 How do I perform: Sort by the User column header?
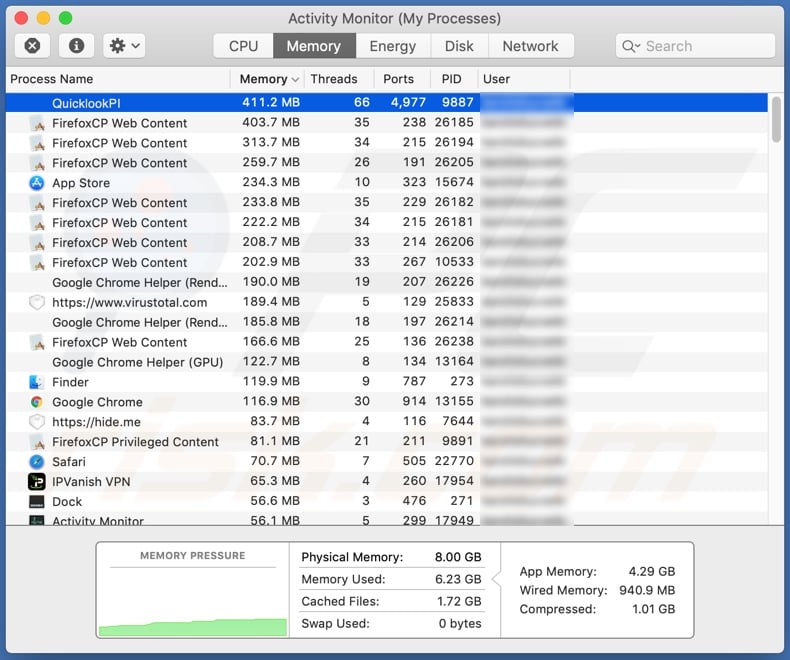tap(496, 79)
